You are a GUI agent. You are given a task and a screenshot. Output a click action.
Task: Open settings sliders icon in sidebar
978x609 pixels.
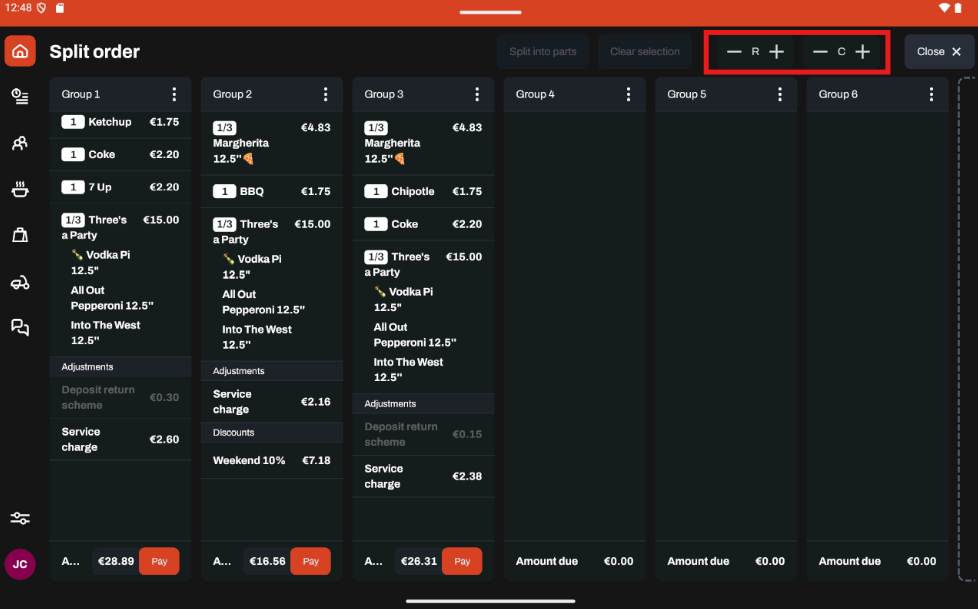point(20,518)
